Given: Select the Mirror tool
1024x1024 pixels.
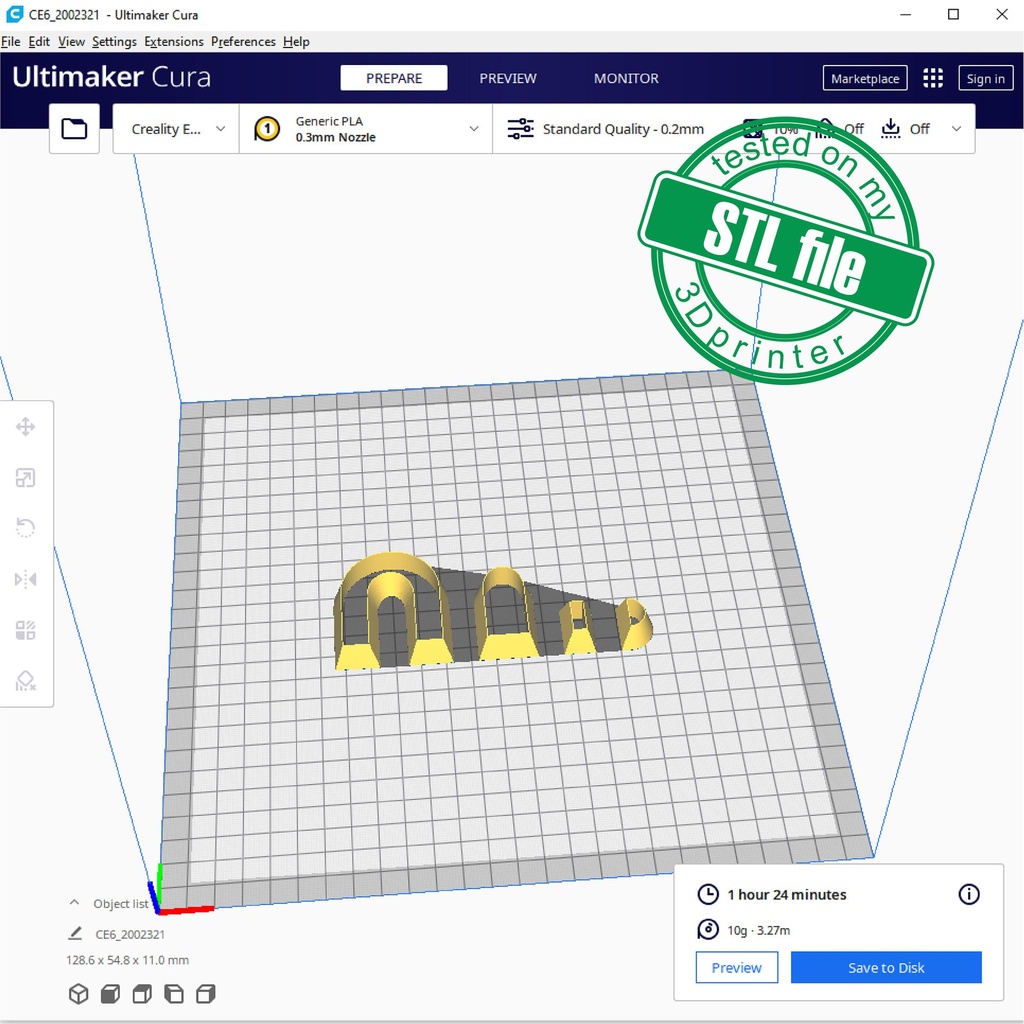Looking at the screenshot, I should [x=26, y=579].
